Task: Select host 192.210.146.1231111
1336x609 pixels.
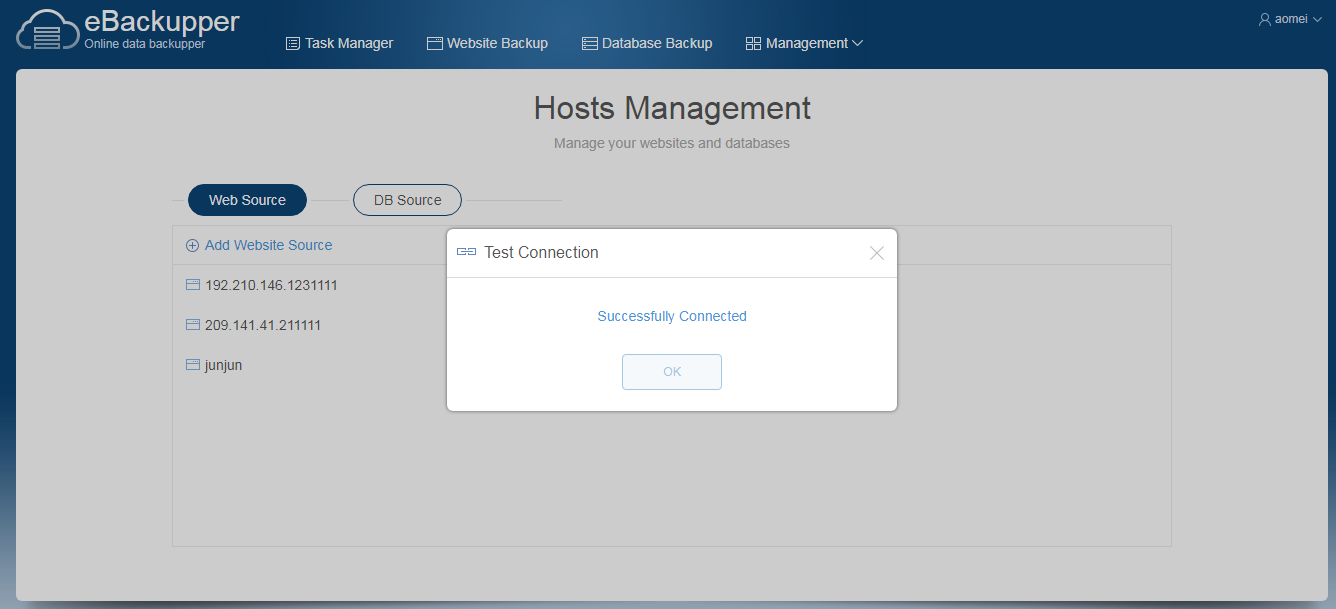Action: (271, 285)
